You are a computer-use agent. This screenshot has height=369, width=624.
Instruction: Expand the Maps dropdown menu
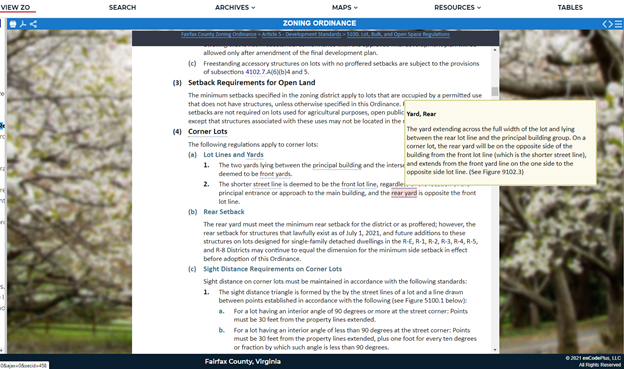click(345, 8)
